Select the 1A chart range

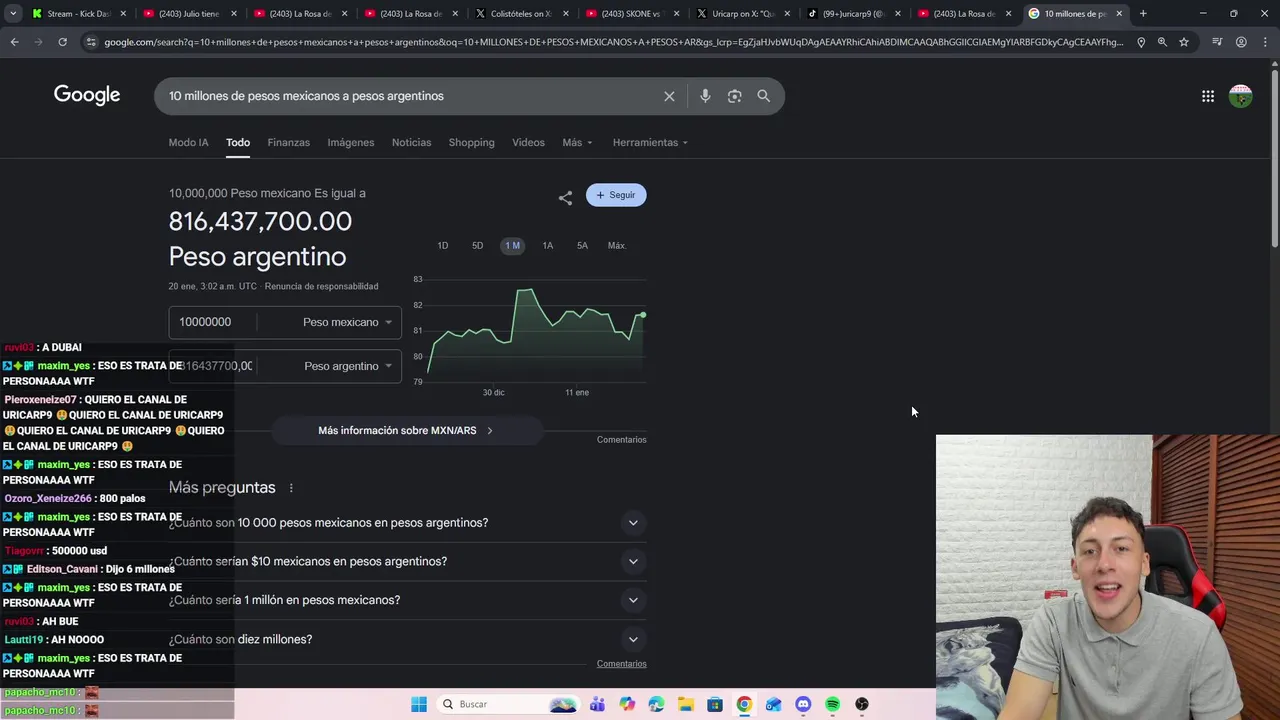(x=548, y=246)
